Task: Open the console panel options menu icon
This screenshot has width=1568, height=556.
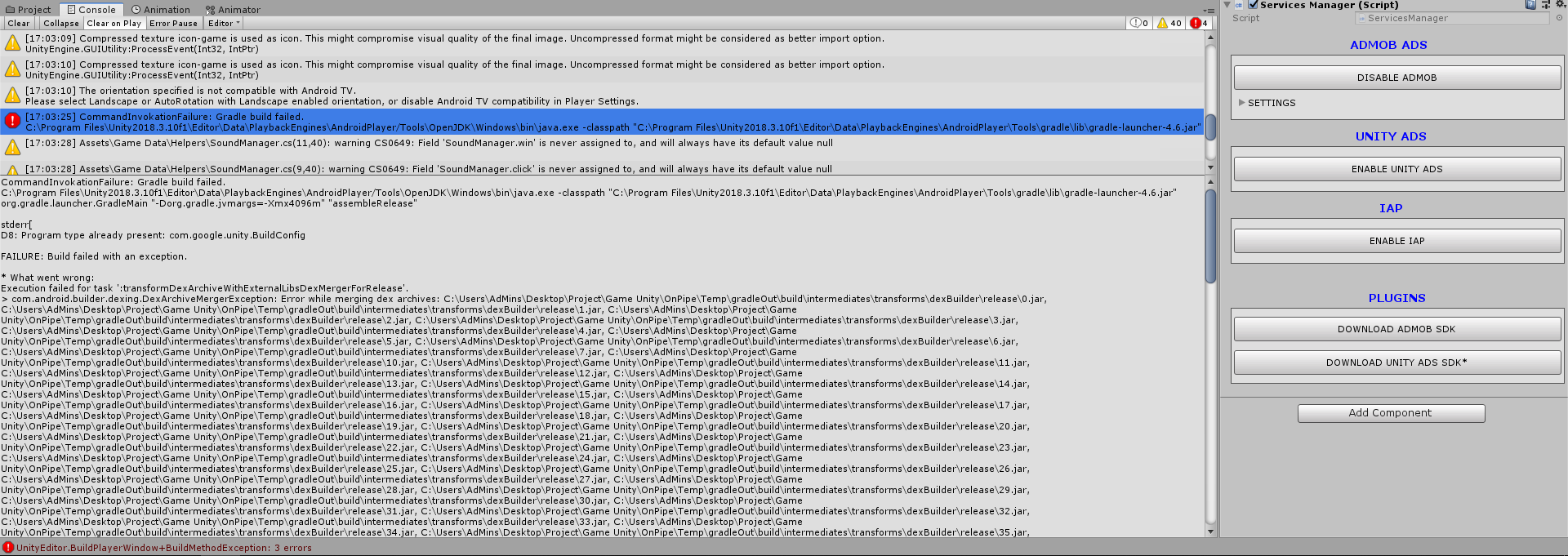Action: (1208, 11)
